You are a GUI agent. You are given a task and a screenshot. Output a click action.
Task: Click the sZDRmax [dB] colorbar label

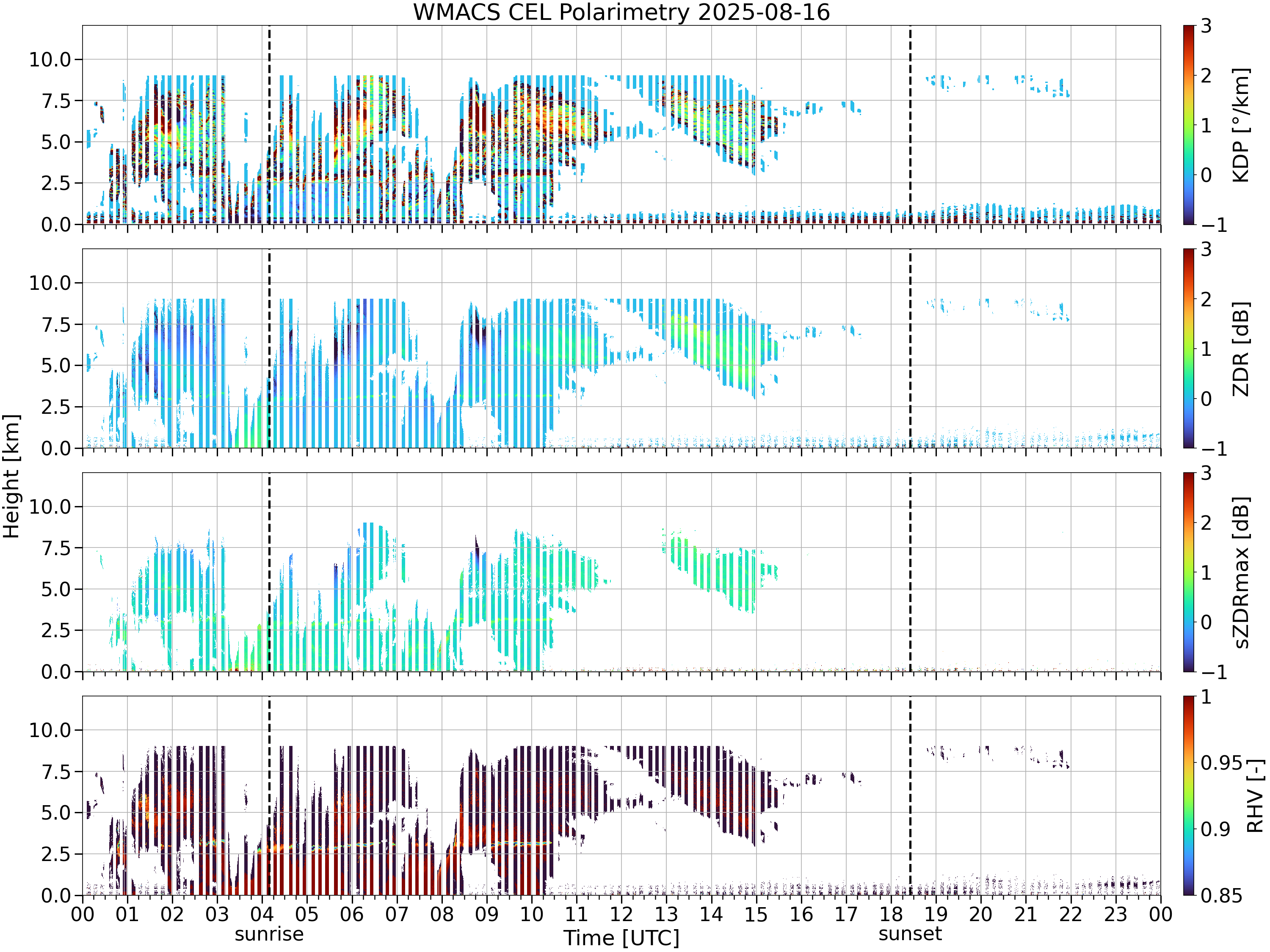point(1241,573)
